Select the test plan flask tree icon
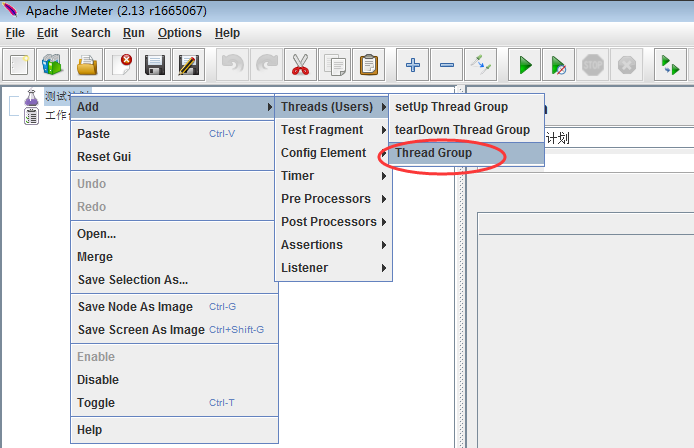This screenshot has width=694, height=448. (x=31, y=97)
